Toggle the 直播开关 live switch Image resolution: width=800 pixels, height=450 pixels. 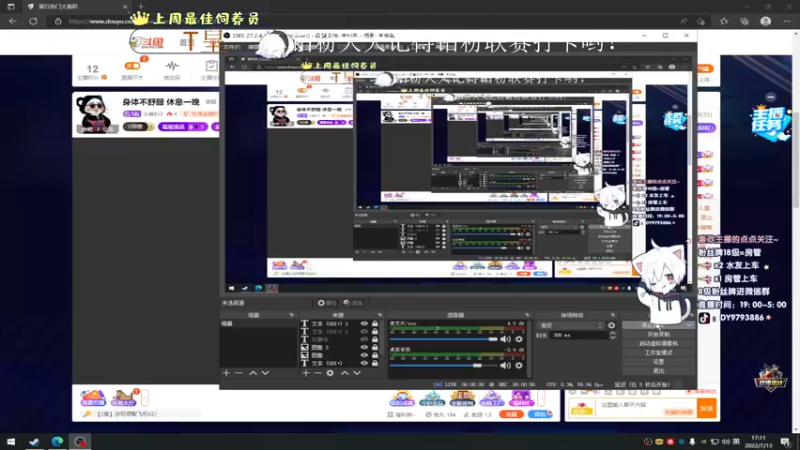pos(133,66)
